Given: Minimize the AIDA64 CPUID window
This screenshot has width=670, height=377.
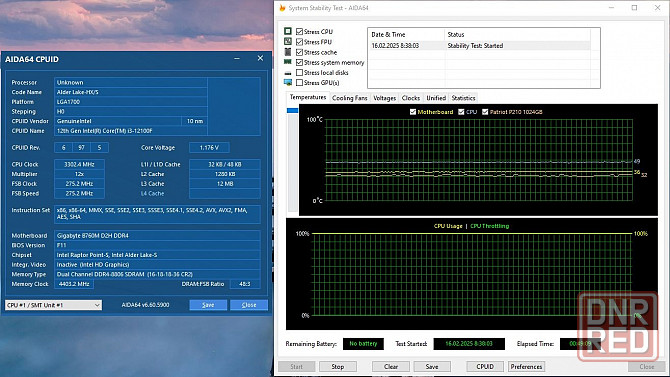Looking at the screenshot, I should click(237, 58).
